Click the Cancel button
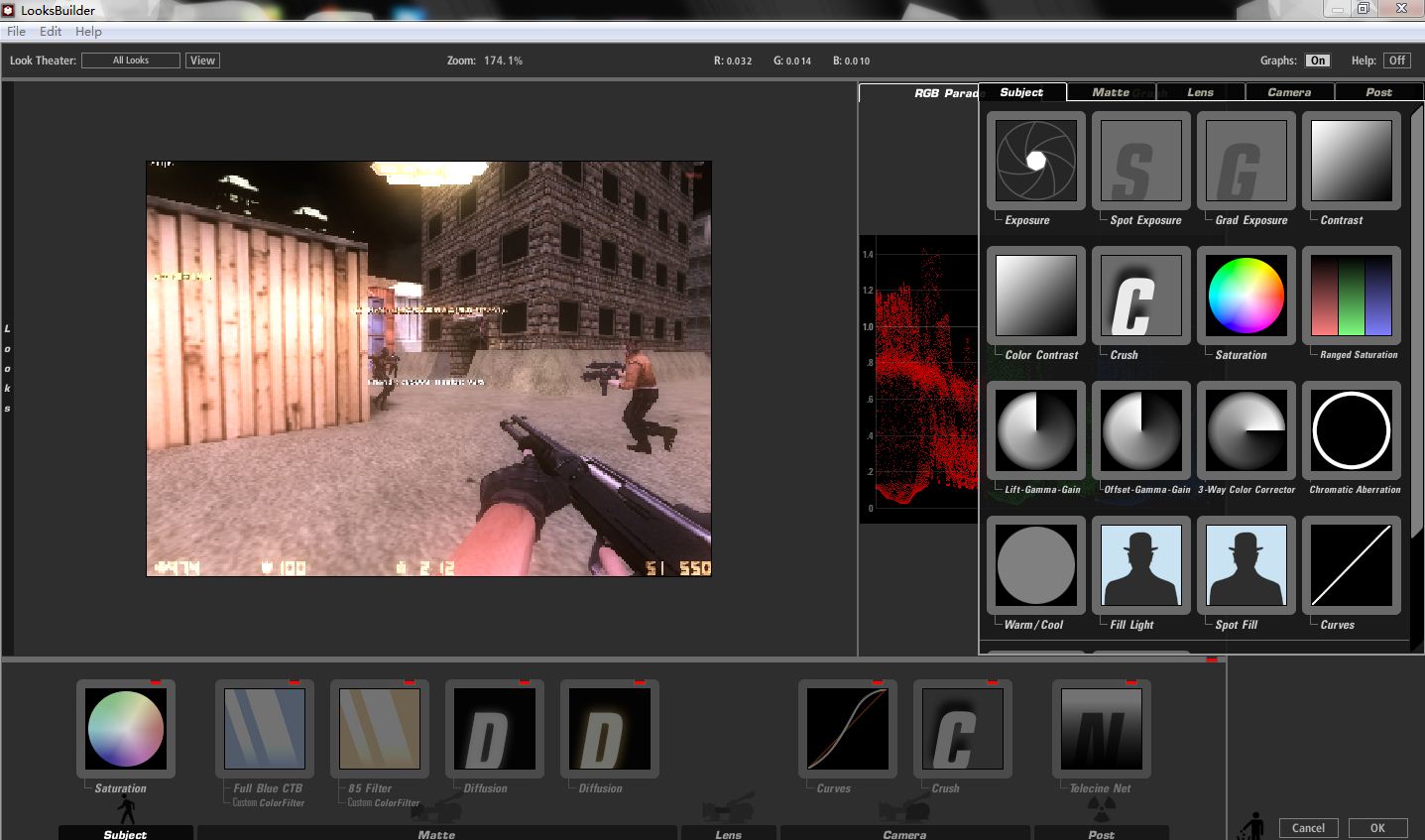The height and width of the screenshot is (840, 1425). pyautogui.click(x=1308, y=828)
